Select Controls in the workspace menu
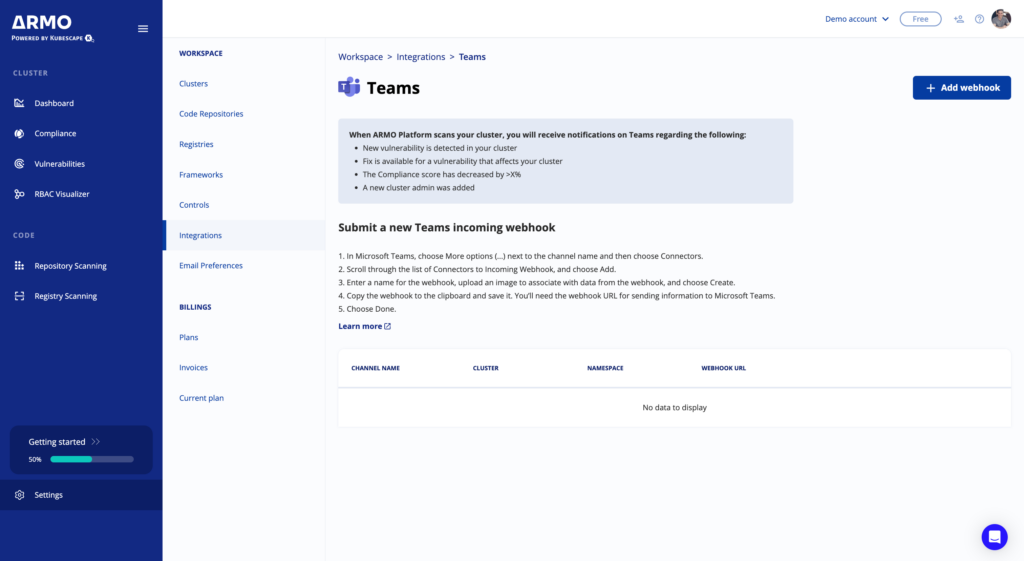 (194, 205)
